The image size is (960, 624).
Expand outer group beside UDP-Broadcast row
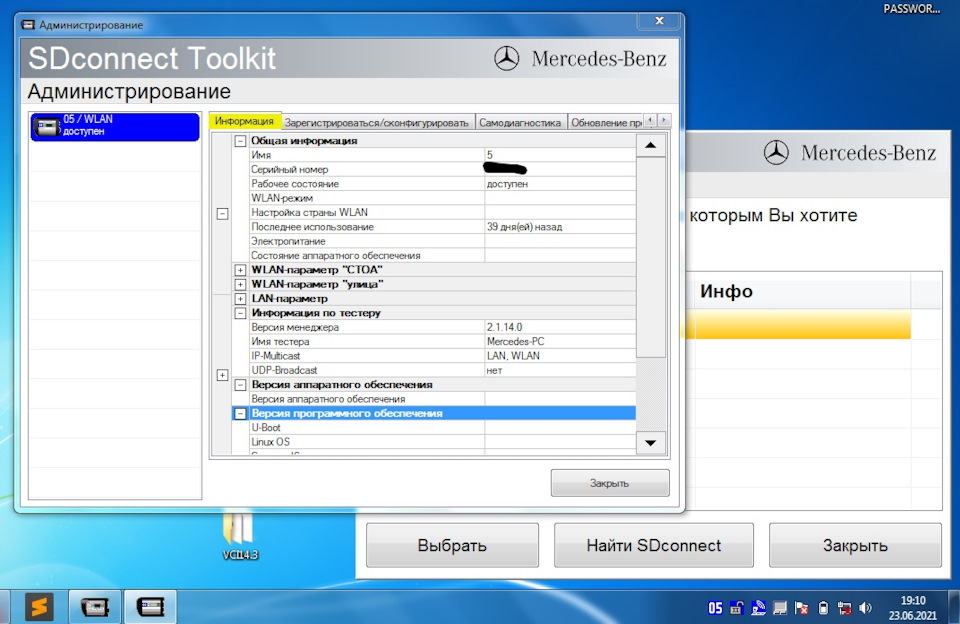click(x=223, y=375)
